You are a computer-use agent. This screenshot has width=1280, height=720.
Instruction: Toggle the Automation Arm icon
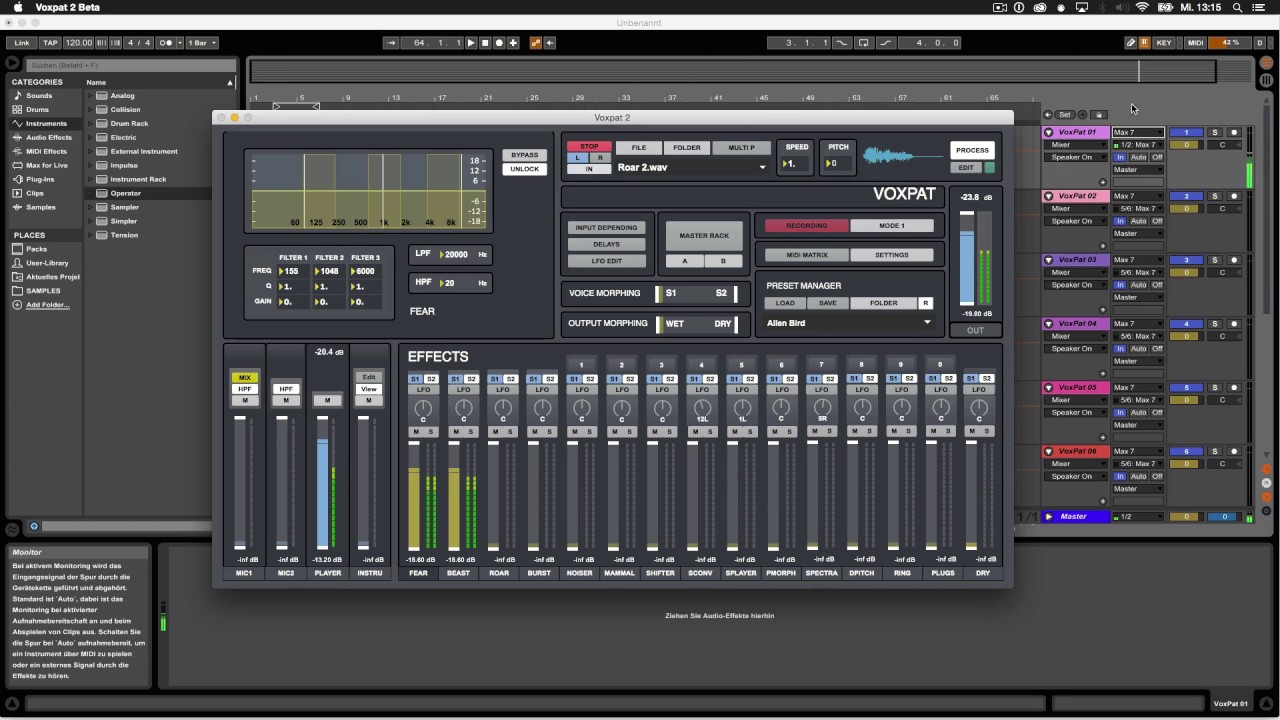click(x=536, y=43)
